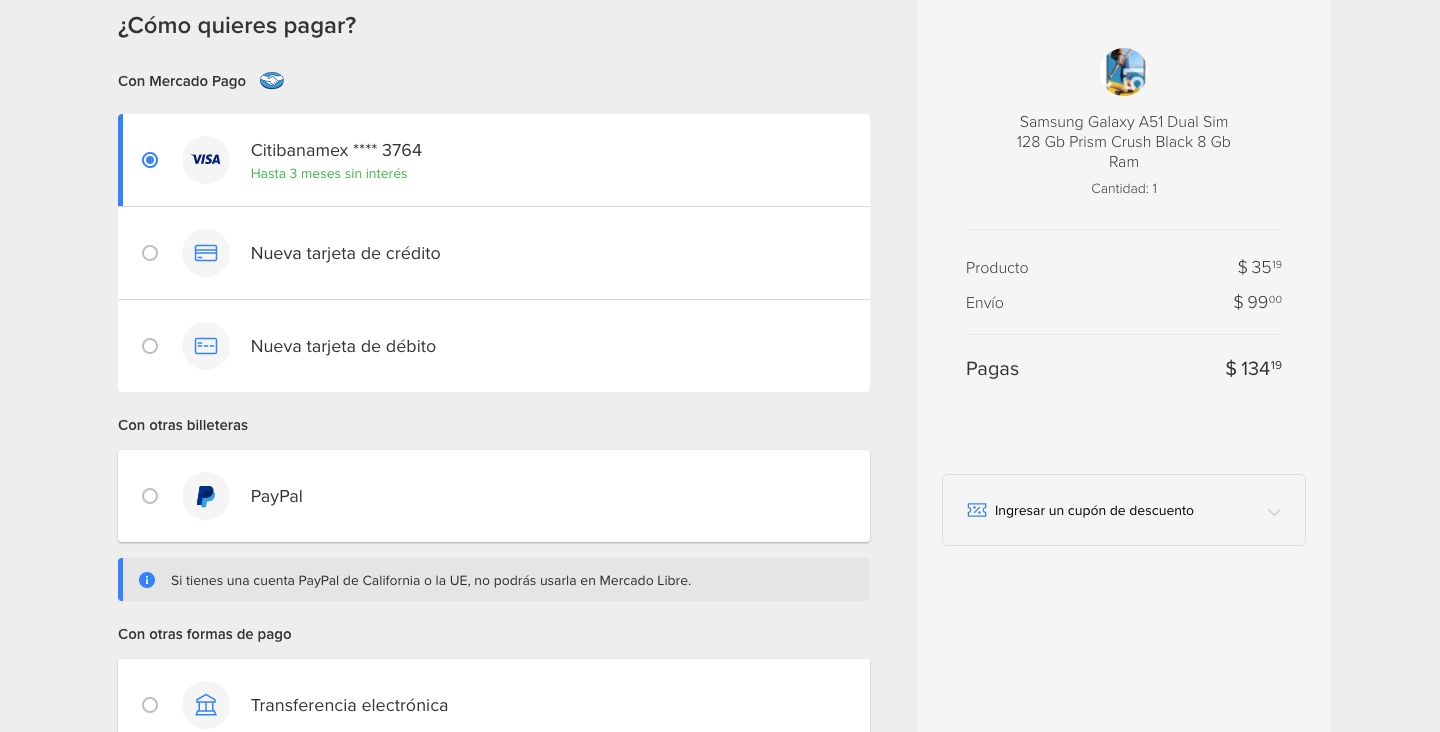Image resolution: width=1440 pixels, height=732 pixels.
Task: Click the Con otras formas de pago heading
Action: click(205, 634)
